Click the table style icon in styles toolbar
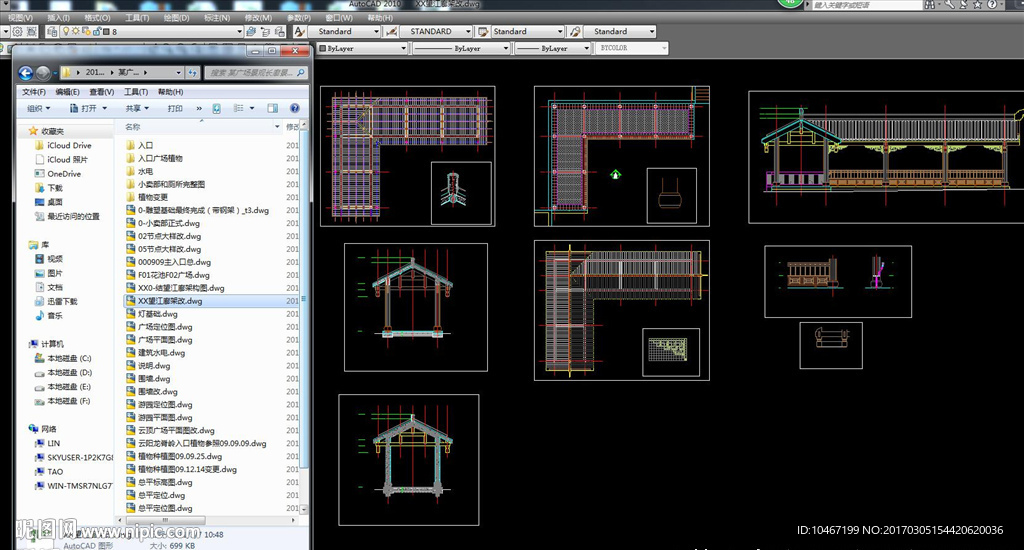This screenshot has height=550, width=1024. tap(483, 32)
